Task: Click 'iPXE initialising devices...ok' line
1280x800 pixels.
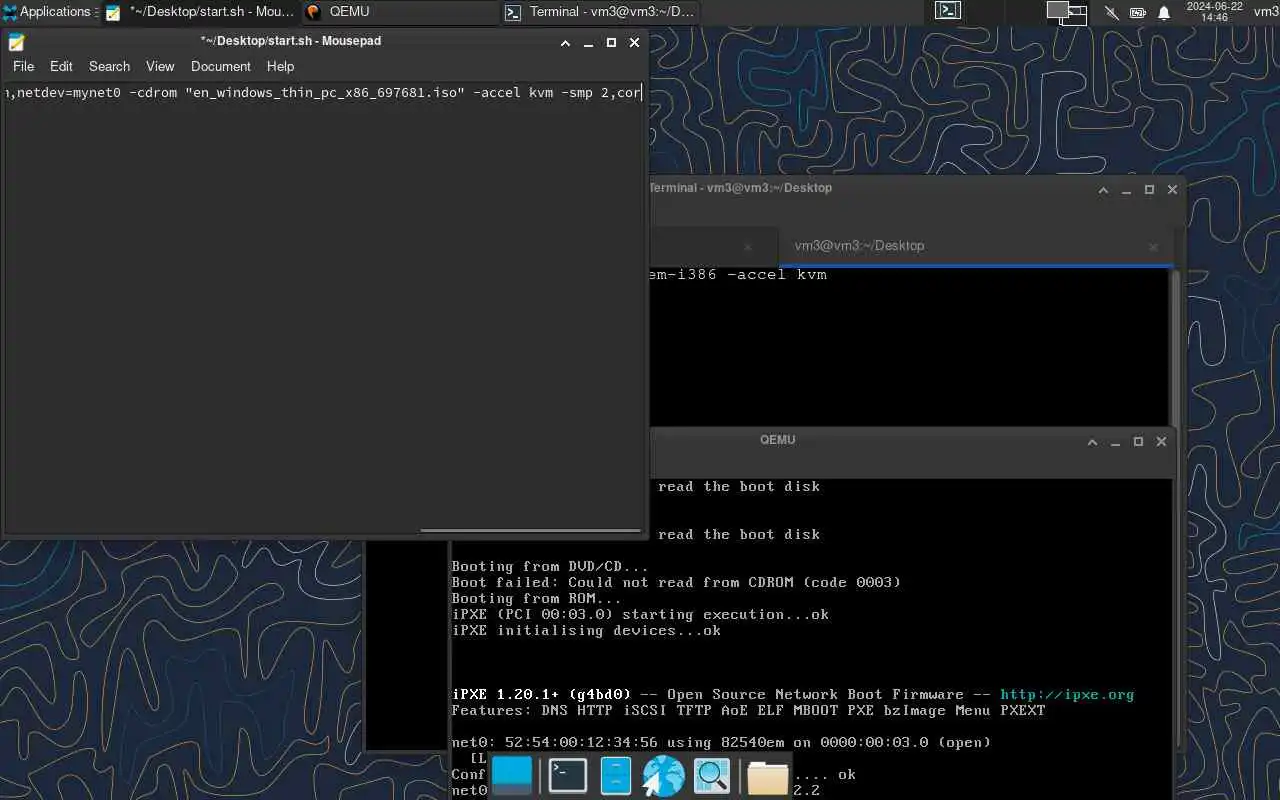Action: [x=586, y=630]
